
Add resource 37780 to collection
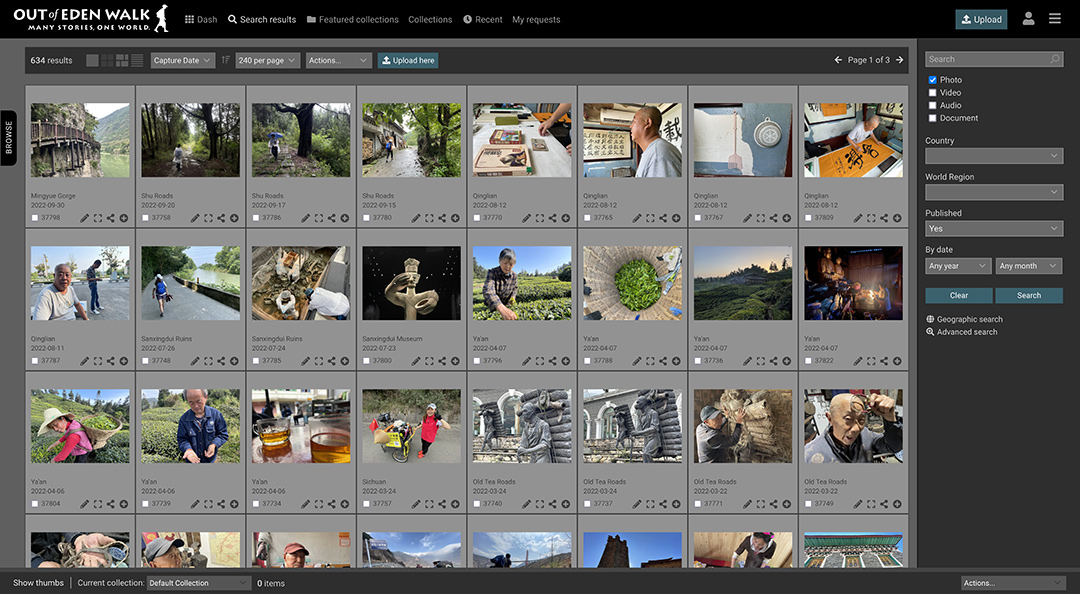click(x=455, y=218)
